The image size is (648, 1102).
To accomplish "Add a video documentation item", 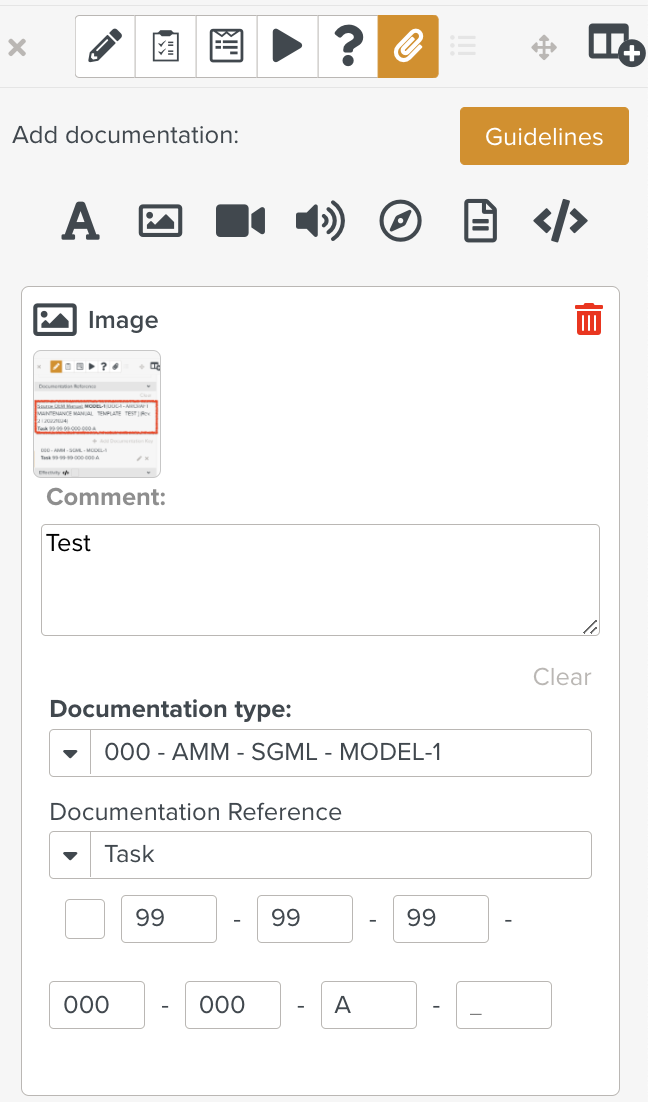I will coord(240,221).
